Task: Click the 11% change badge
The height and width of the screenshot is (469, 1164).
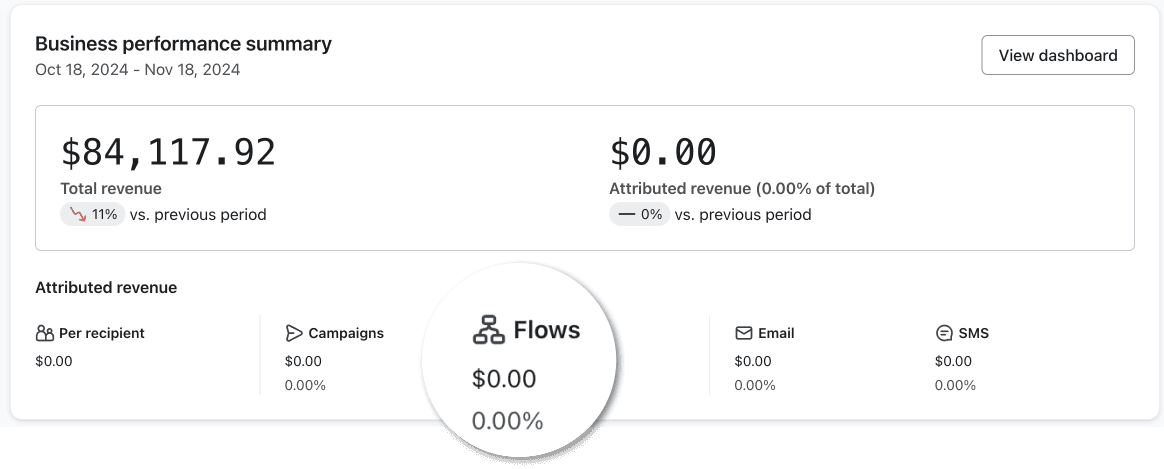Action: 93,215
